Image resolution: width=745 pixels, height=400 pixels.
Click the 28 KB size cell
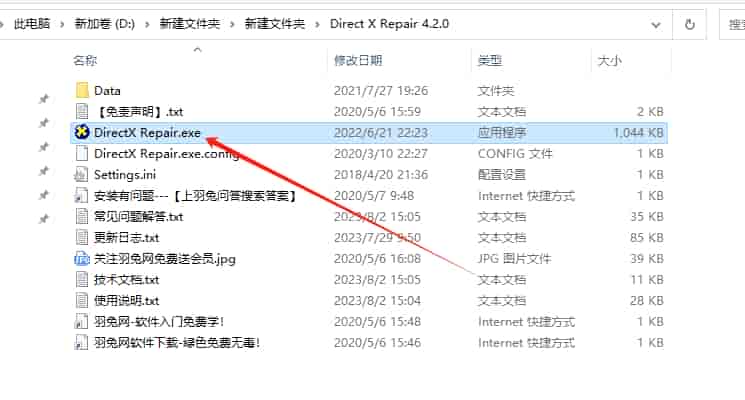pos(647,300)
